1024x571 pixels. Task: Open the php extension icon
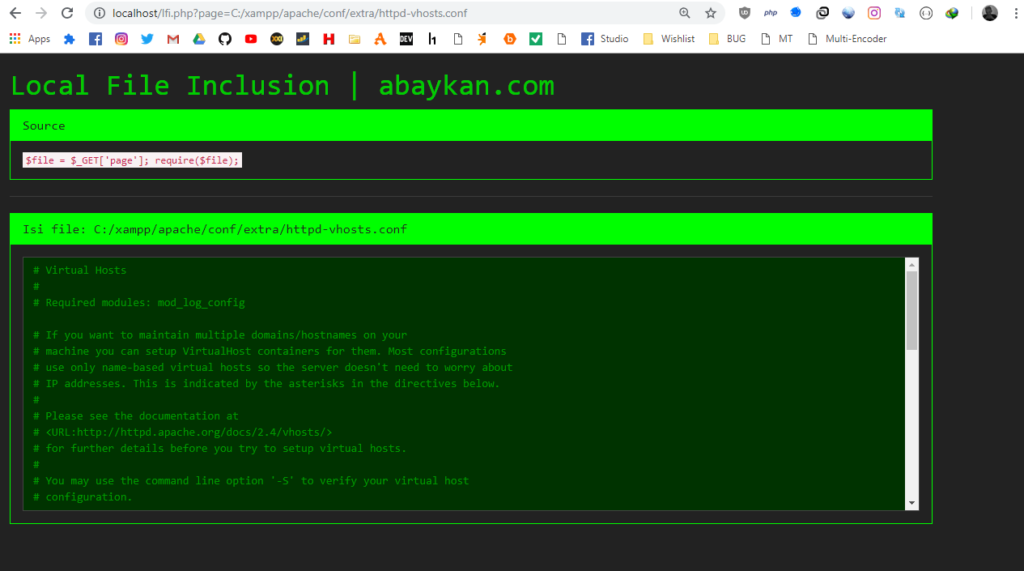(x=770, y=13)
